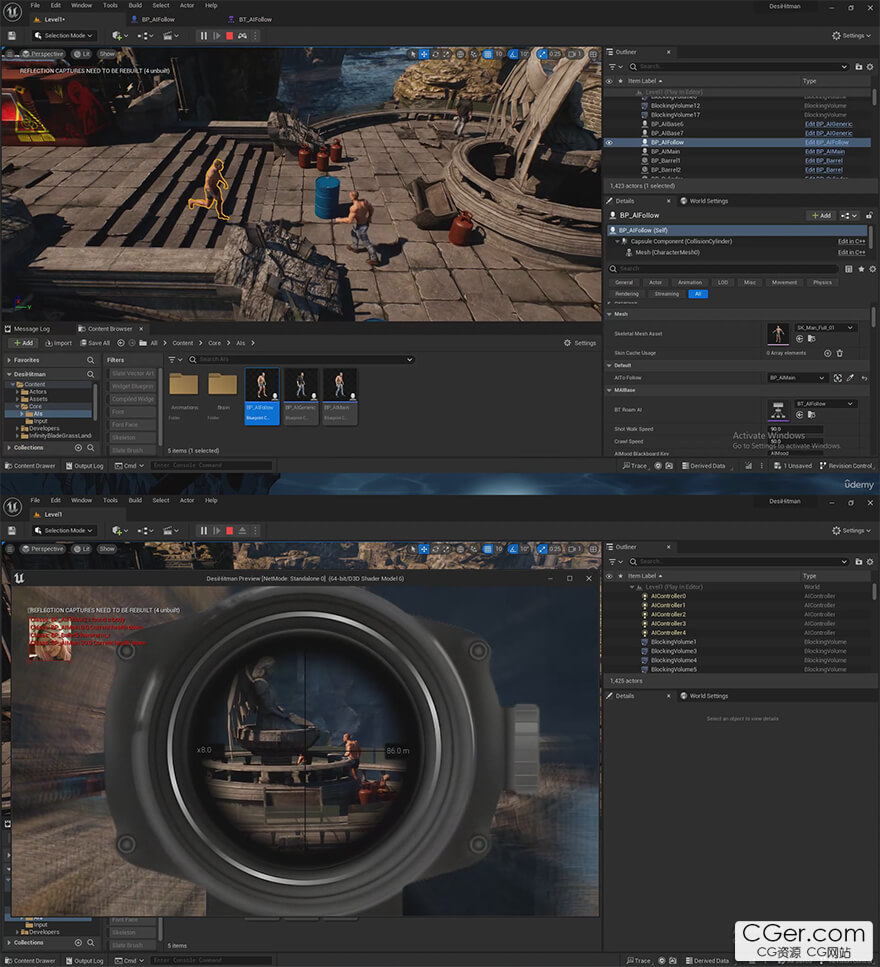The image size is (880, 967).
Task: Pause the play session in the lower editor
Action: click(204, 530)
